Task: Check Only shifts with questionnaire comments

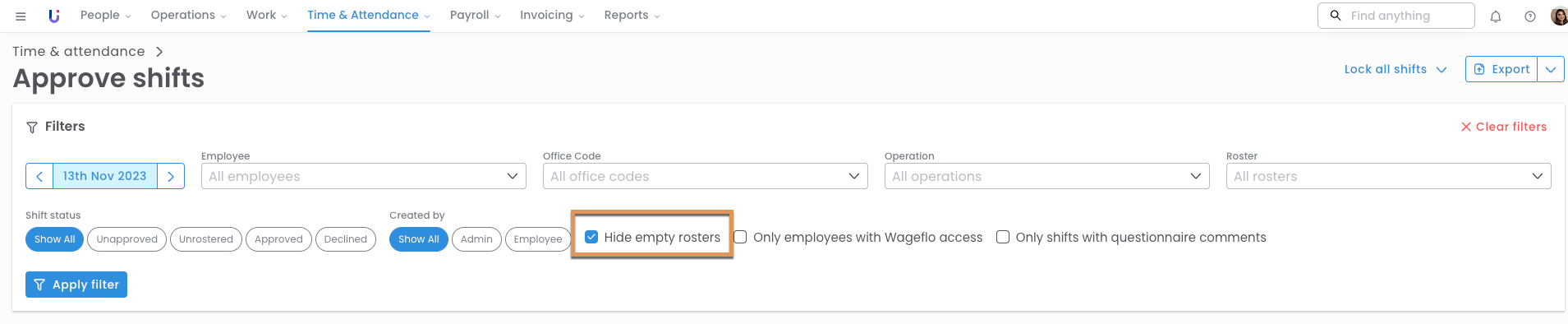Action: pos(1003,237)
